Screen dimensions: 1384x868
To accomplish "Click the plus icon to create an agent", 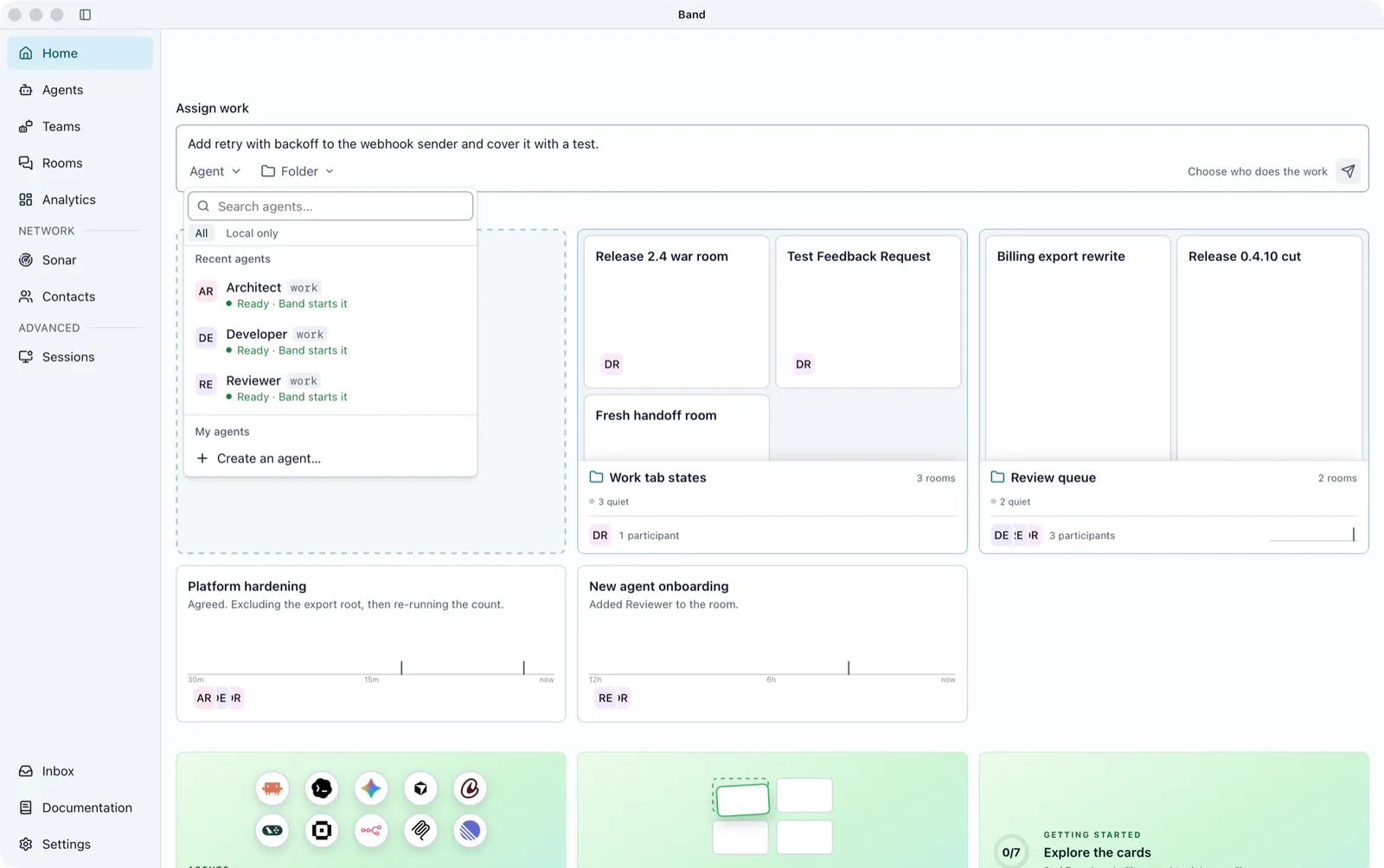I will tap(202, 458).
